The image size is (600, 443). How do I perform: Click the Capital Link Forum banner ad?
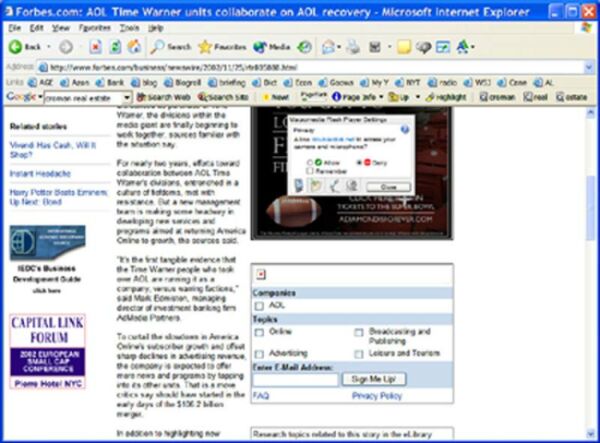click(x=47, y=351)
